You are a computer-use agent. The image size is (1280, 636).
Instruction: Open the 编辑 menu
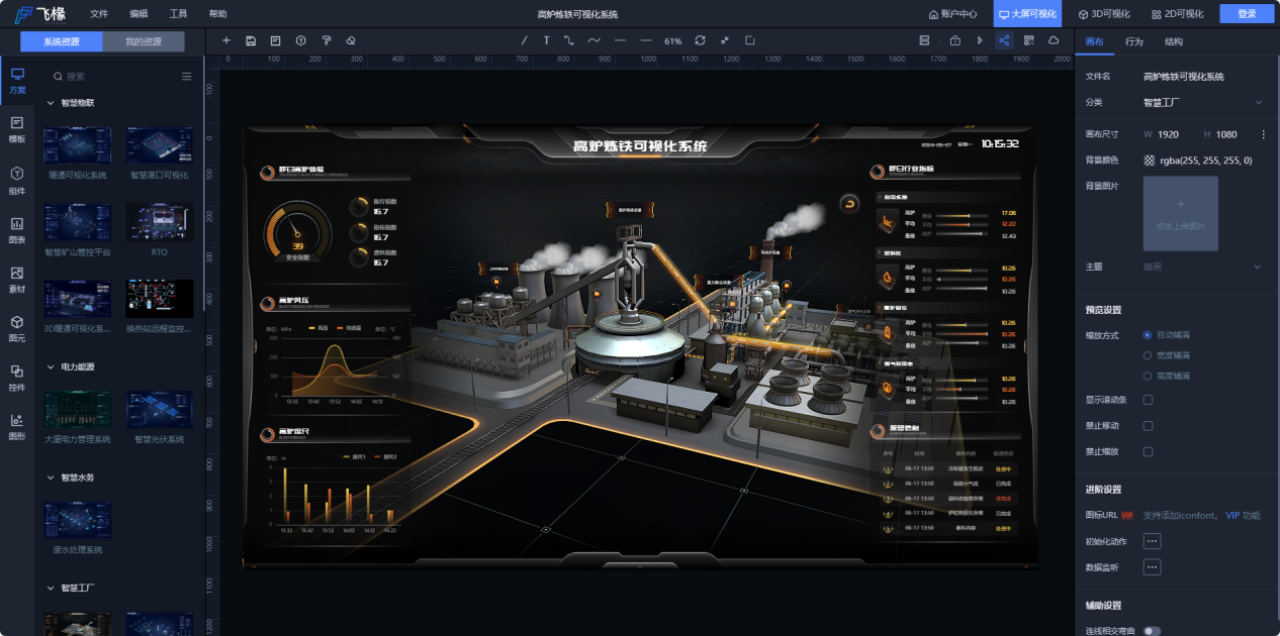(x=138, y=14)
